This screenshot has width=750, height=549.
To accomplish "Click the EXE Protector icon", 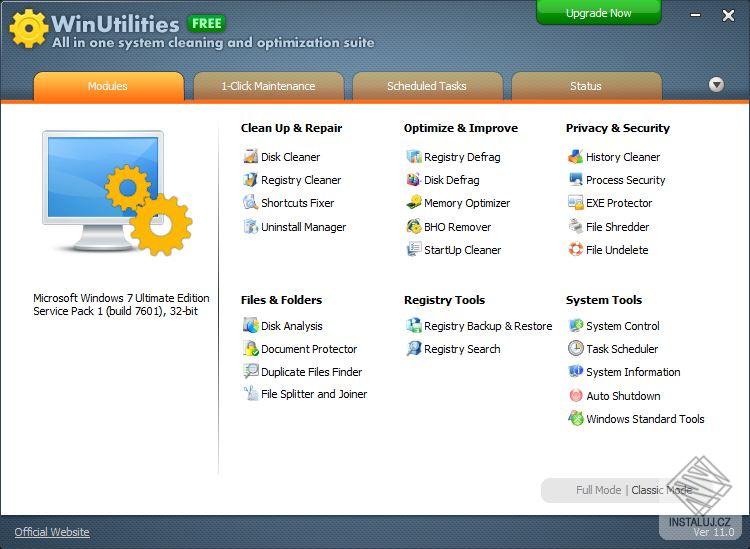I will tap(575, 203).
